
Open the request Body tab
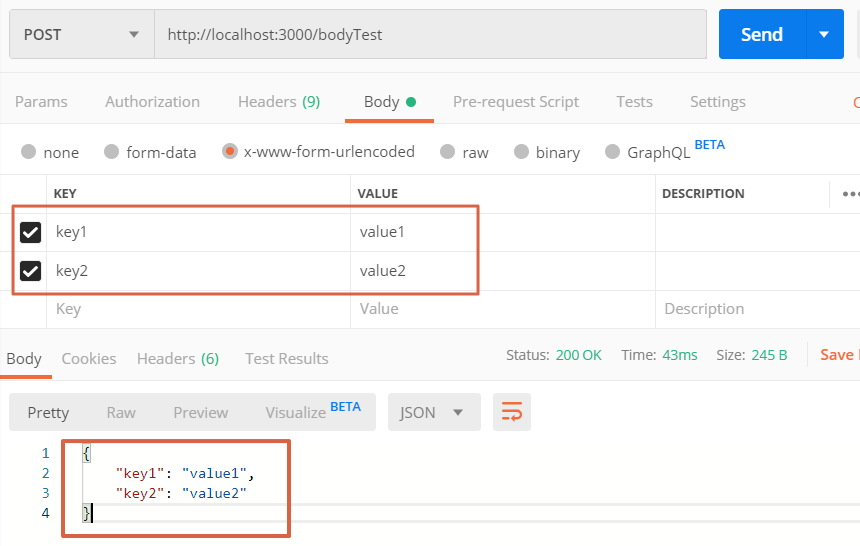tap(389, 102)
